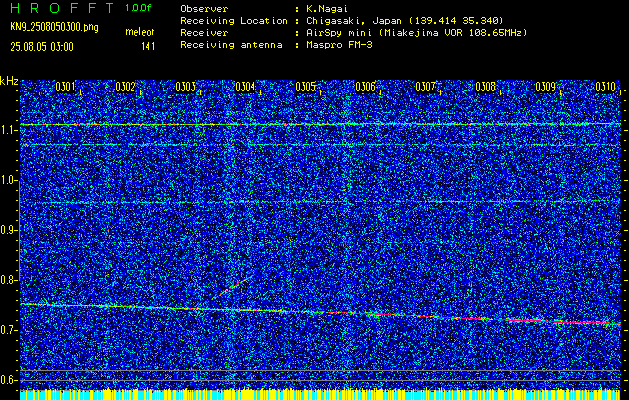Click the 'Receiving antenna' field label

click(231, 45)
